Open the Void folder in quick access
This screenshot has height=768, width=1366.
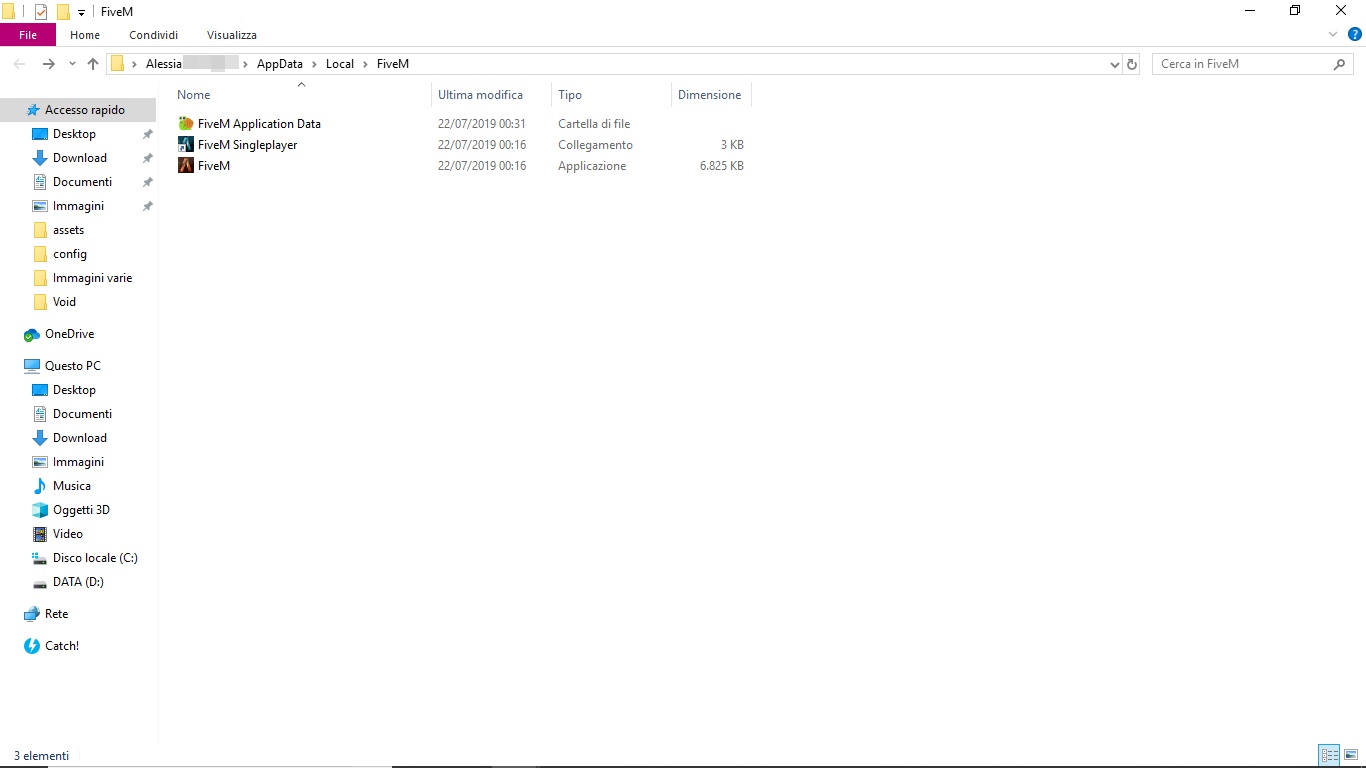point(64,302)
